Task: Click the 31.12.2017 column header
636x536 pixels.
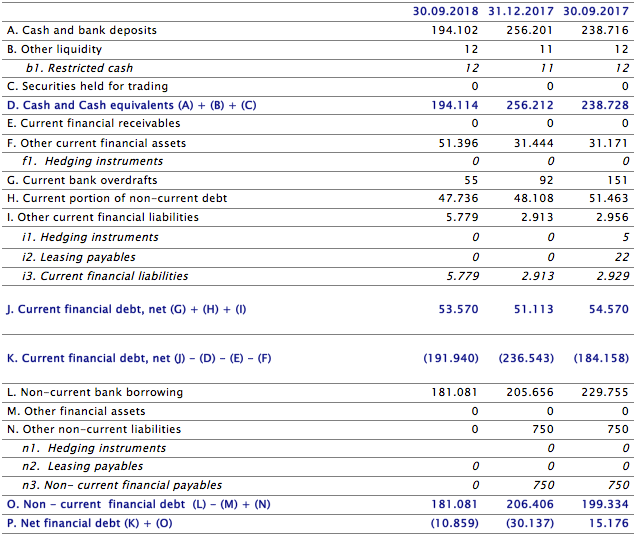Action: [x=521, y=11]
